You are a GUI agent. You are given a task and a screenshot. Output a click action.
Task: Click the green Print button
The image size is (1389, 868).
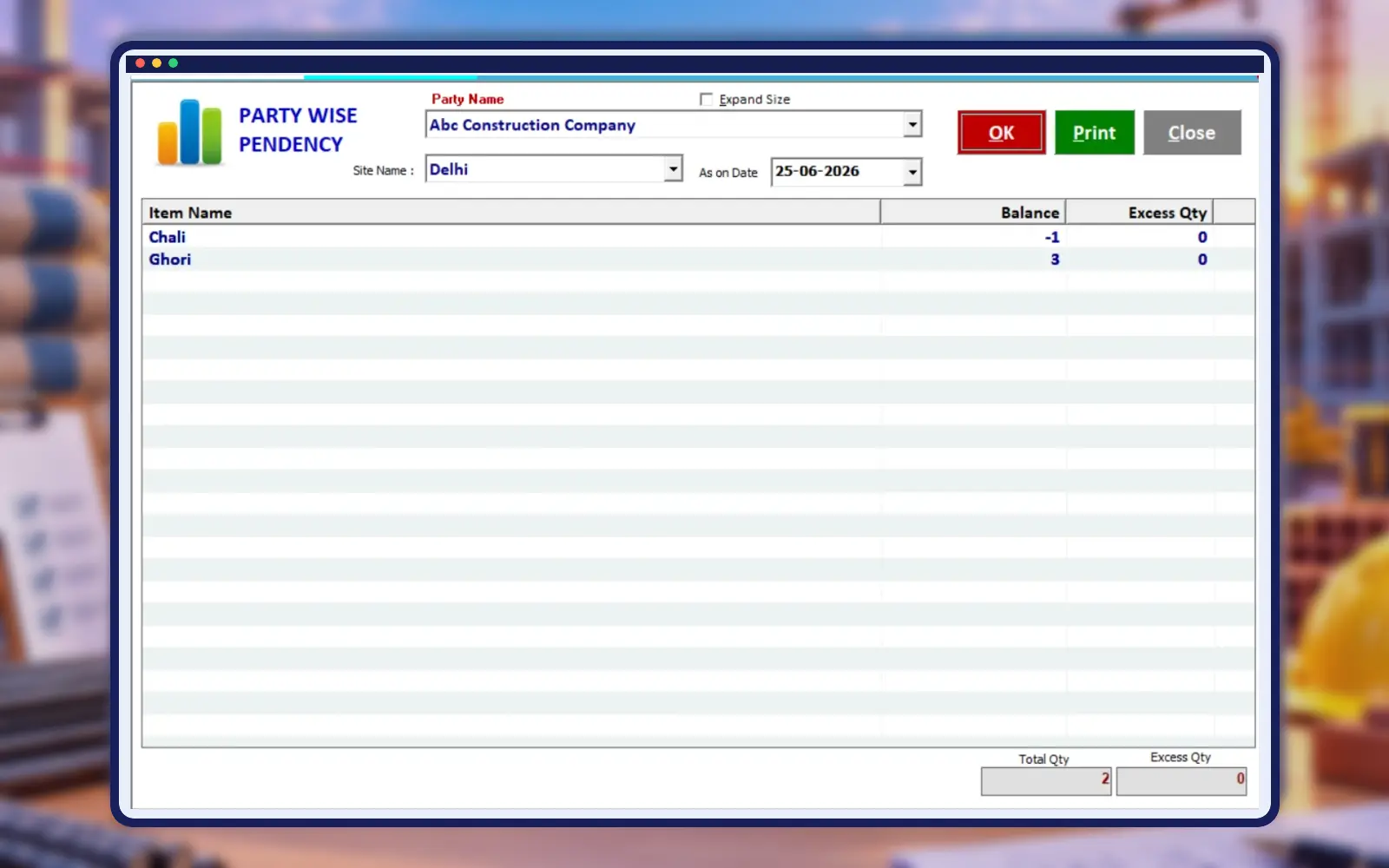[x=1094, y=133]
